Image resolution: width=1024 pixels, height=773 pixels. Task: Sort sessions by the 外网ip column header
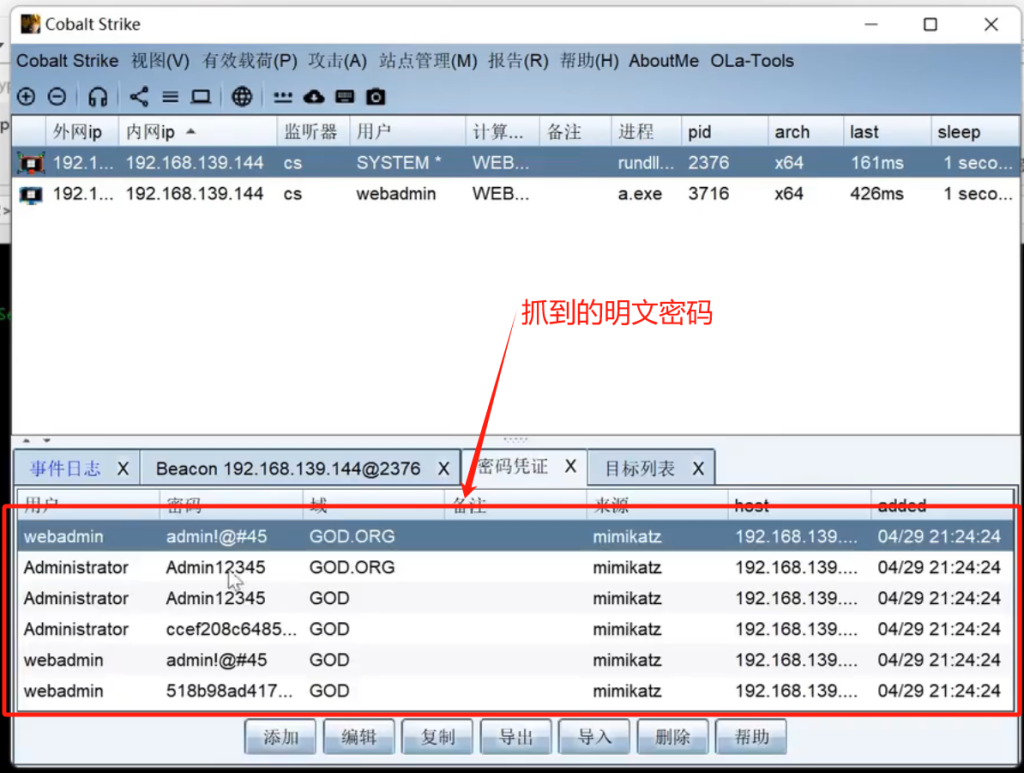coord(82,132)
